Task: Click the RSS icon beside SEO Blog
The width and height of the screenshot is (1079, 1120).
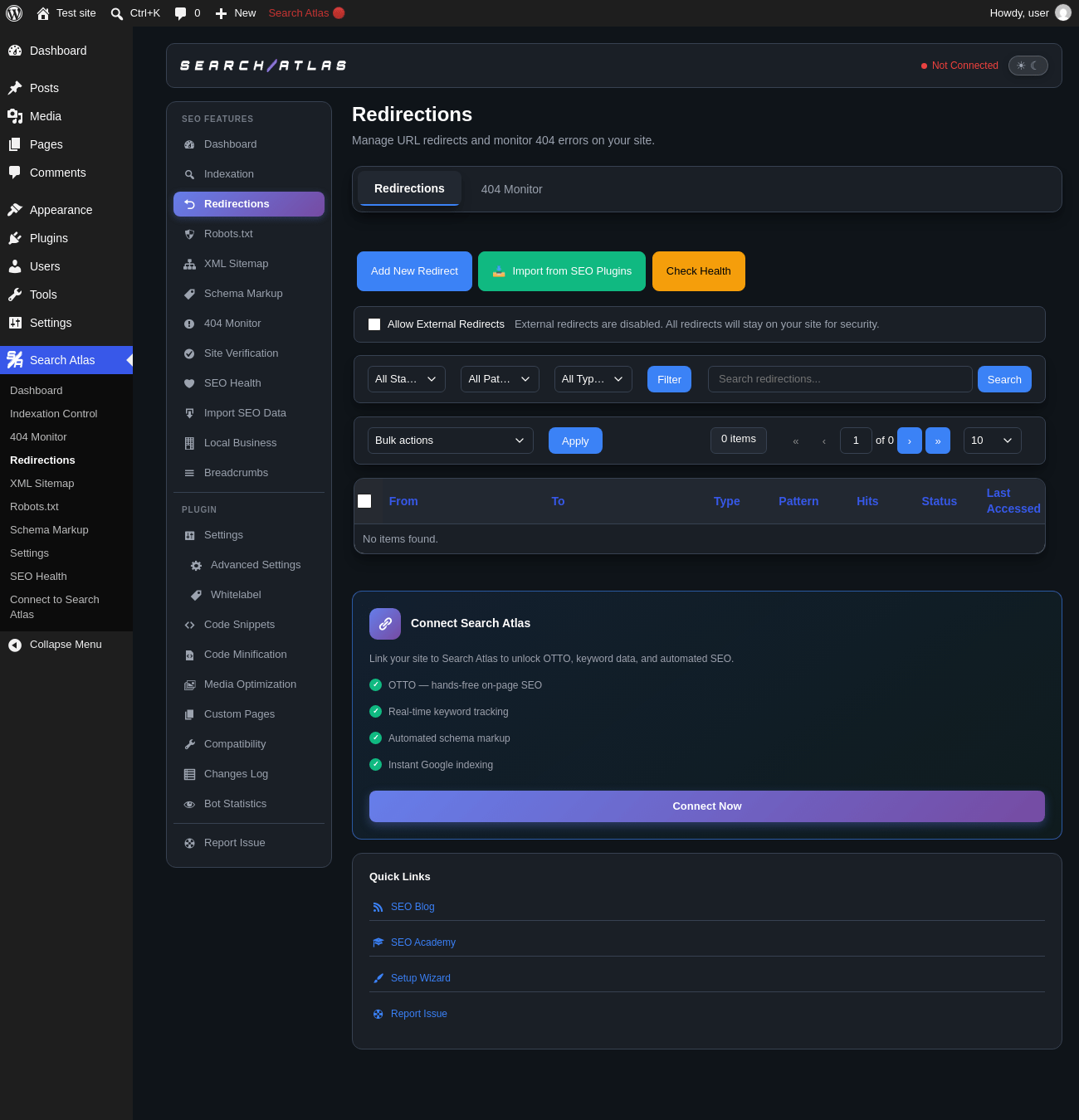Action: point(378,907)
